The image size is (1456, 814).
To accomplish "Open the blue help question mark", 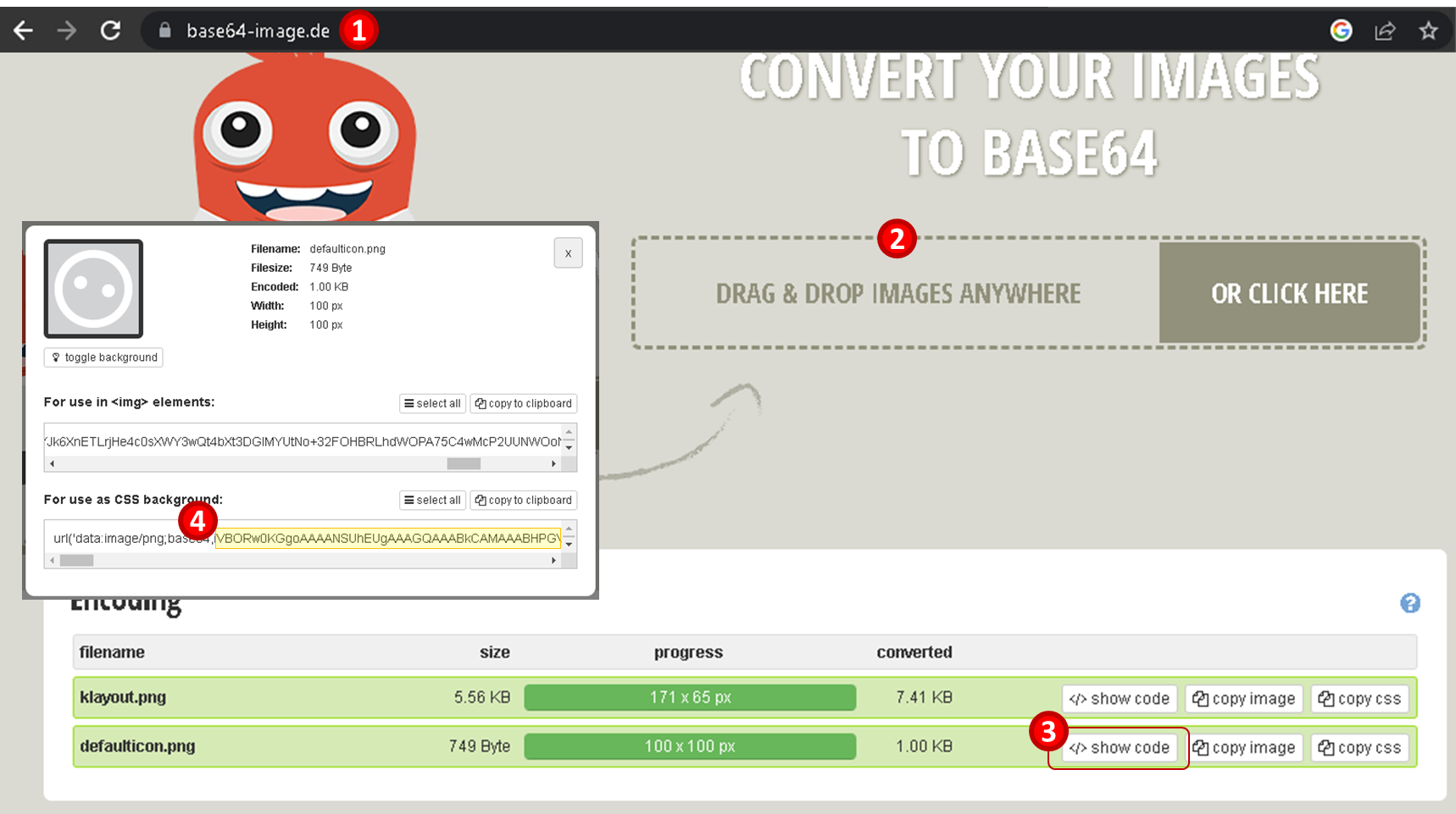I will tap(1409, 603).
